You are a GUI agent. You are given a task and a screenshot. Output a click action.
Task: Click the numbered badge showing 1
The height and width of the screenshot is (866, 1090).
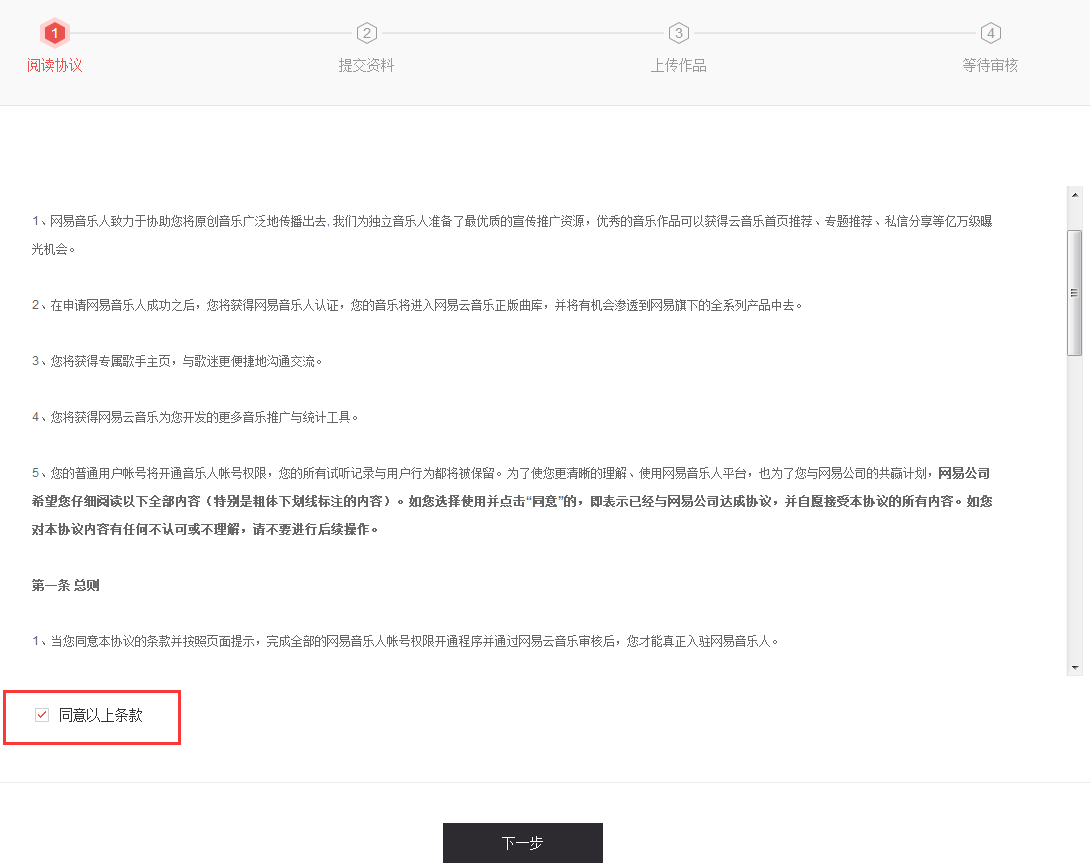coord(54,33)
